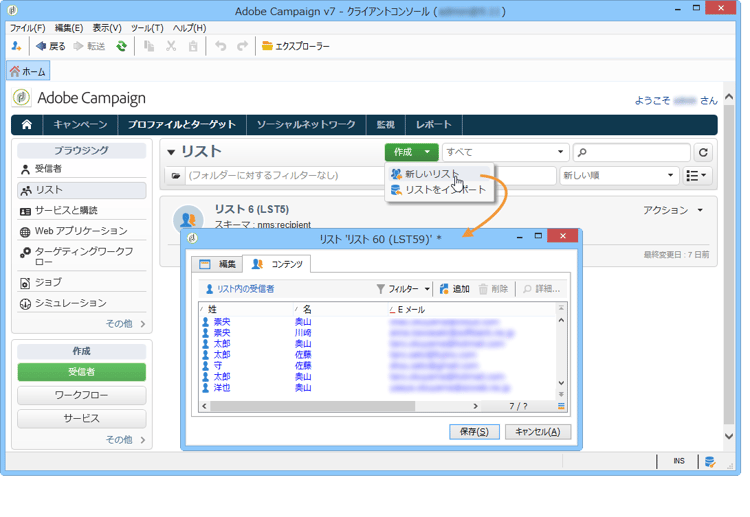Collapse the リスト section triangle

coord(171,153)
